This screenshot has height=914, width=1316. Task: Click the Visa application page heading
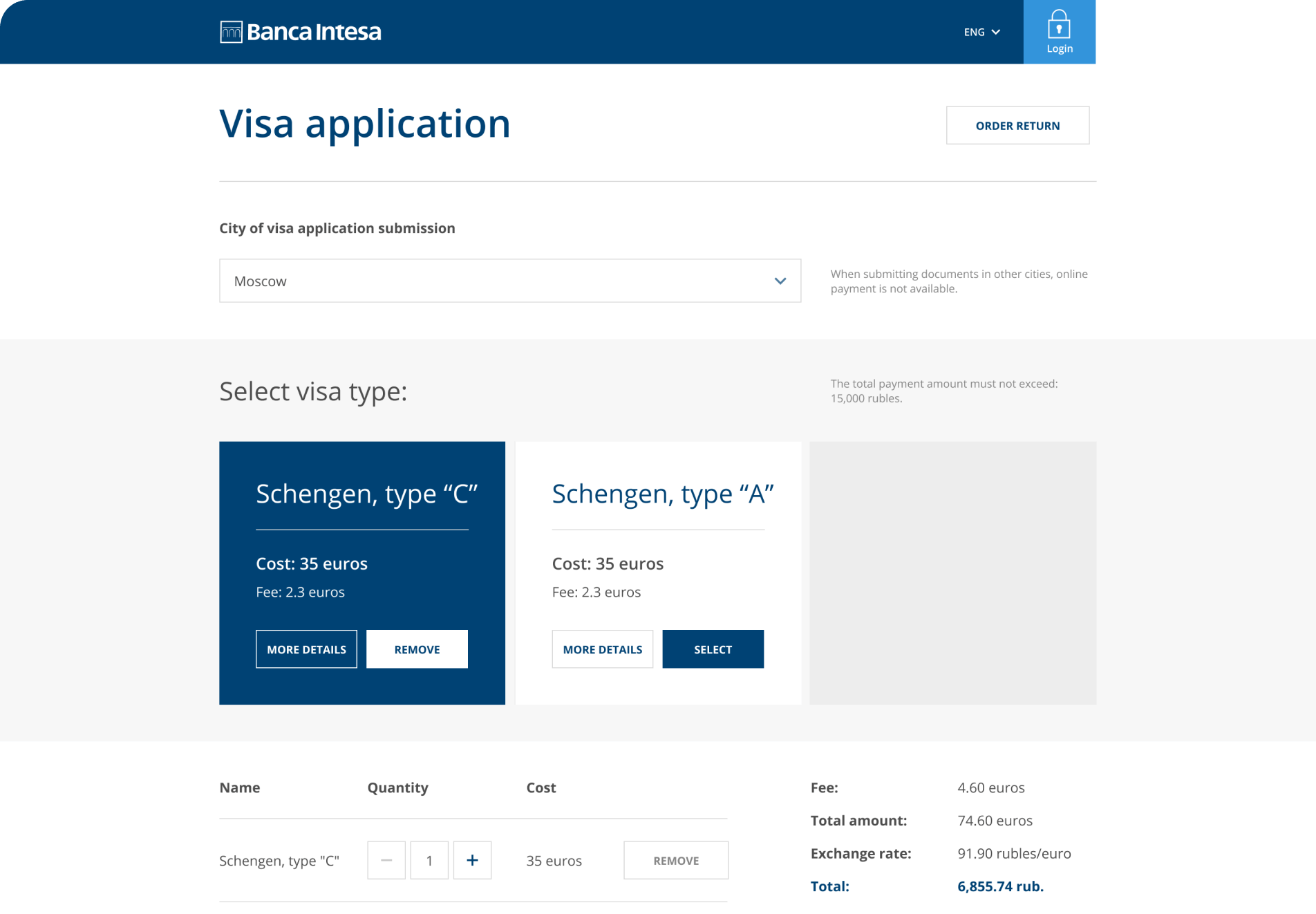tap(364, 124)
